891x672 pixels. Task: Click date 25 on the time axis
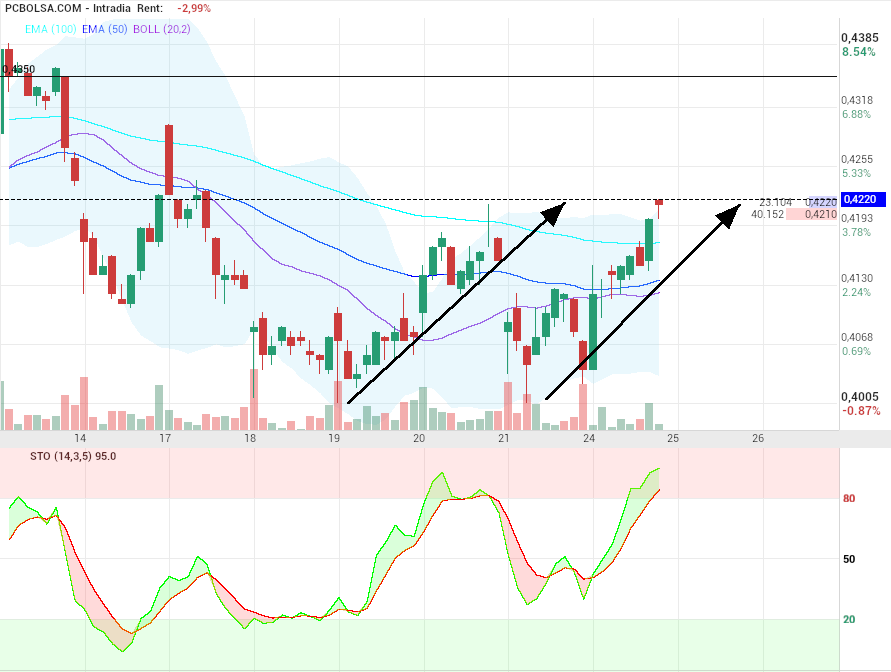[x=673, y=438]
